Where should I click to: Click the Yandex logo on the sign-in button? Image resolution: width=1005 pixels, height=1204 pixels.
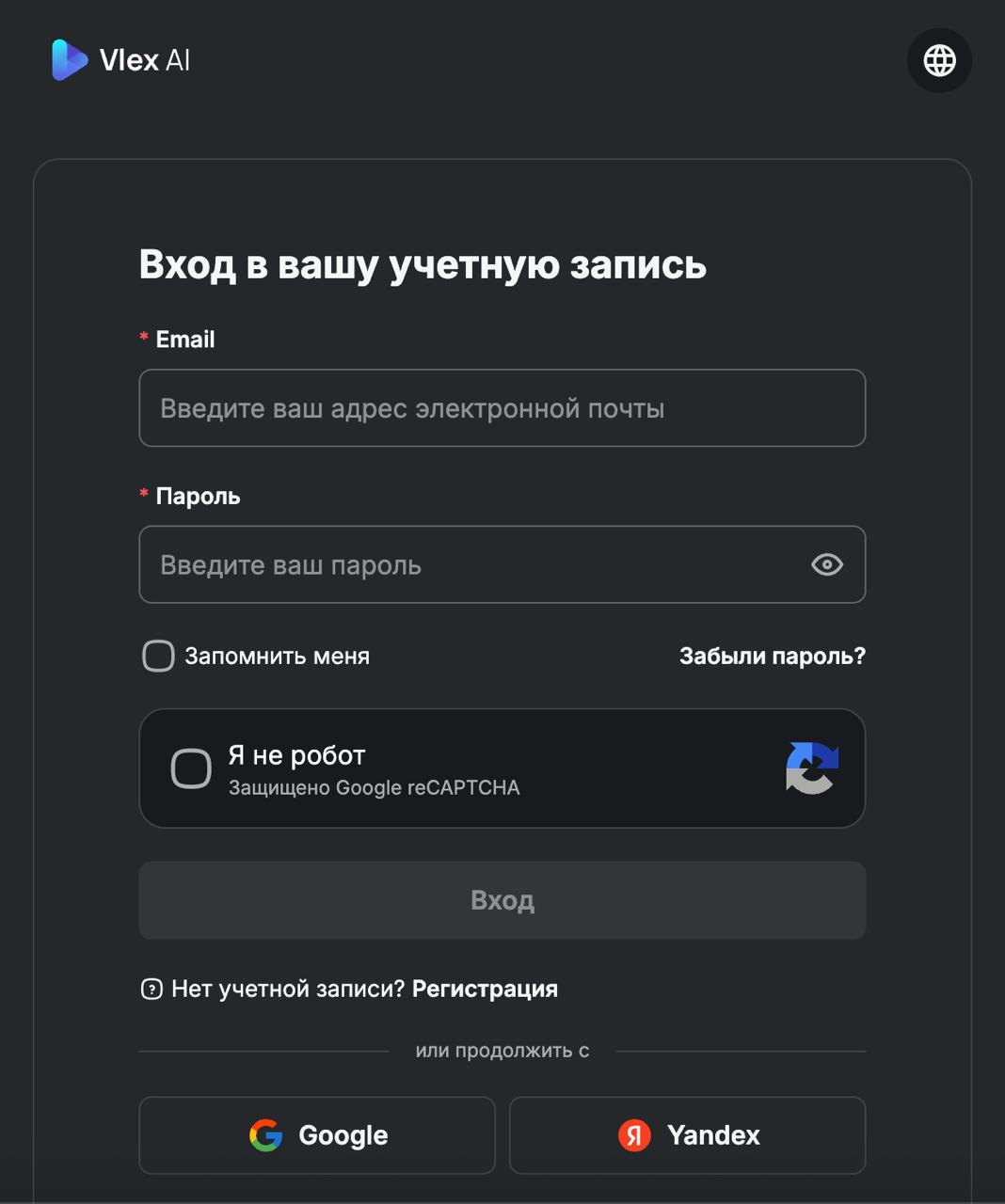634,1135
